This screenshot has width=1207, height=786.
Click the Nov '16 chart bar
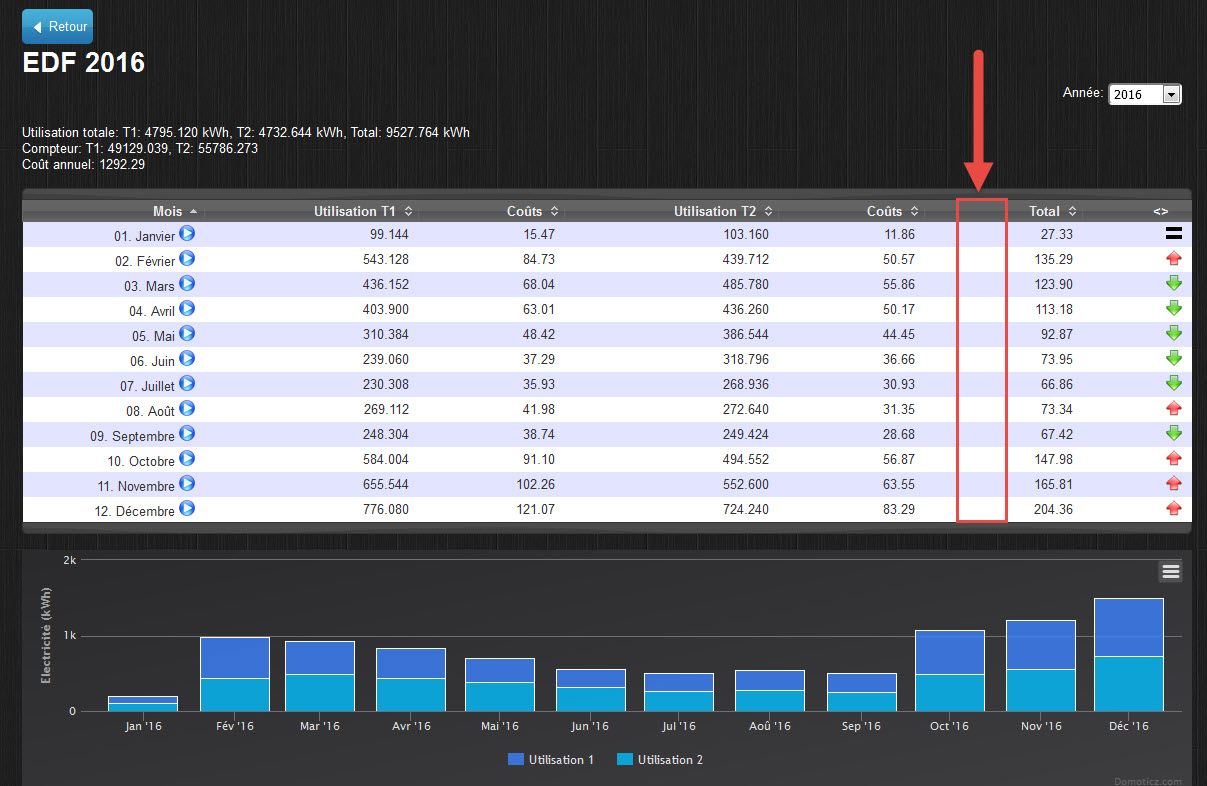pos(1040,666)
